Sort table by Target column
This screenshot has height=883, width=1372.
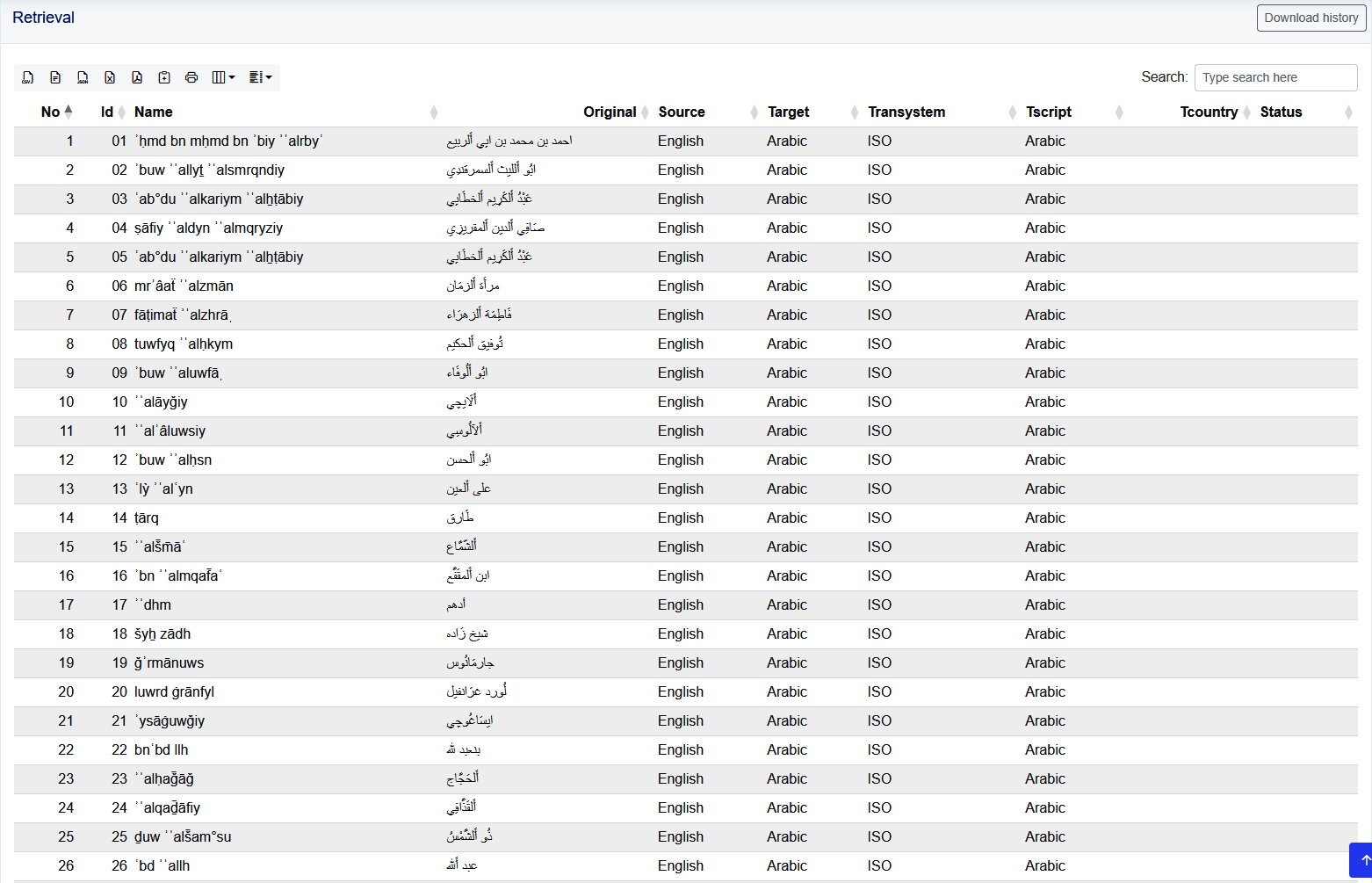coord(812,112)
